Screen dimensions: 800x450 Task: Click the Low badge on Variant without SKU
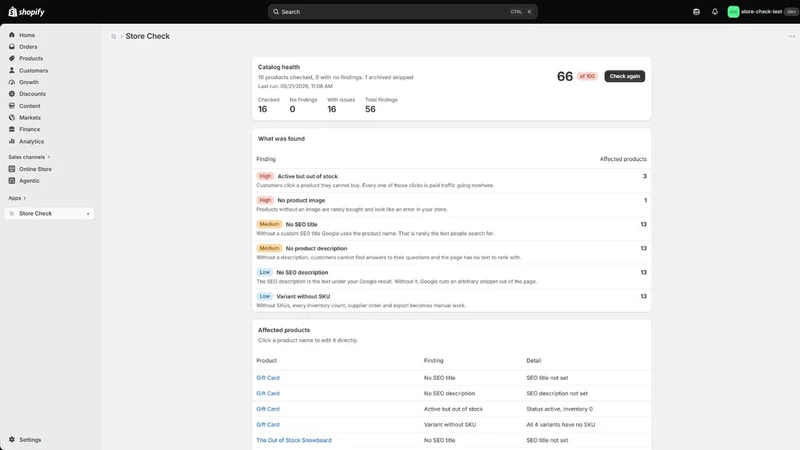coord(264,296)
